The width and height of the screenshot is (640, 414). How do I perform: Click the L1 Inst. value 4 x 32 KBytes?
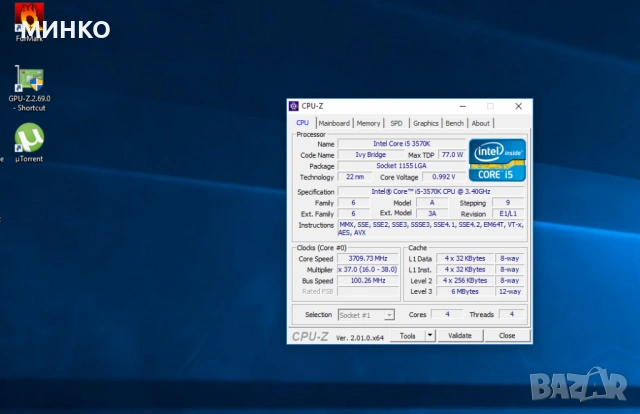[465, 269]
